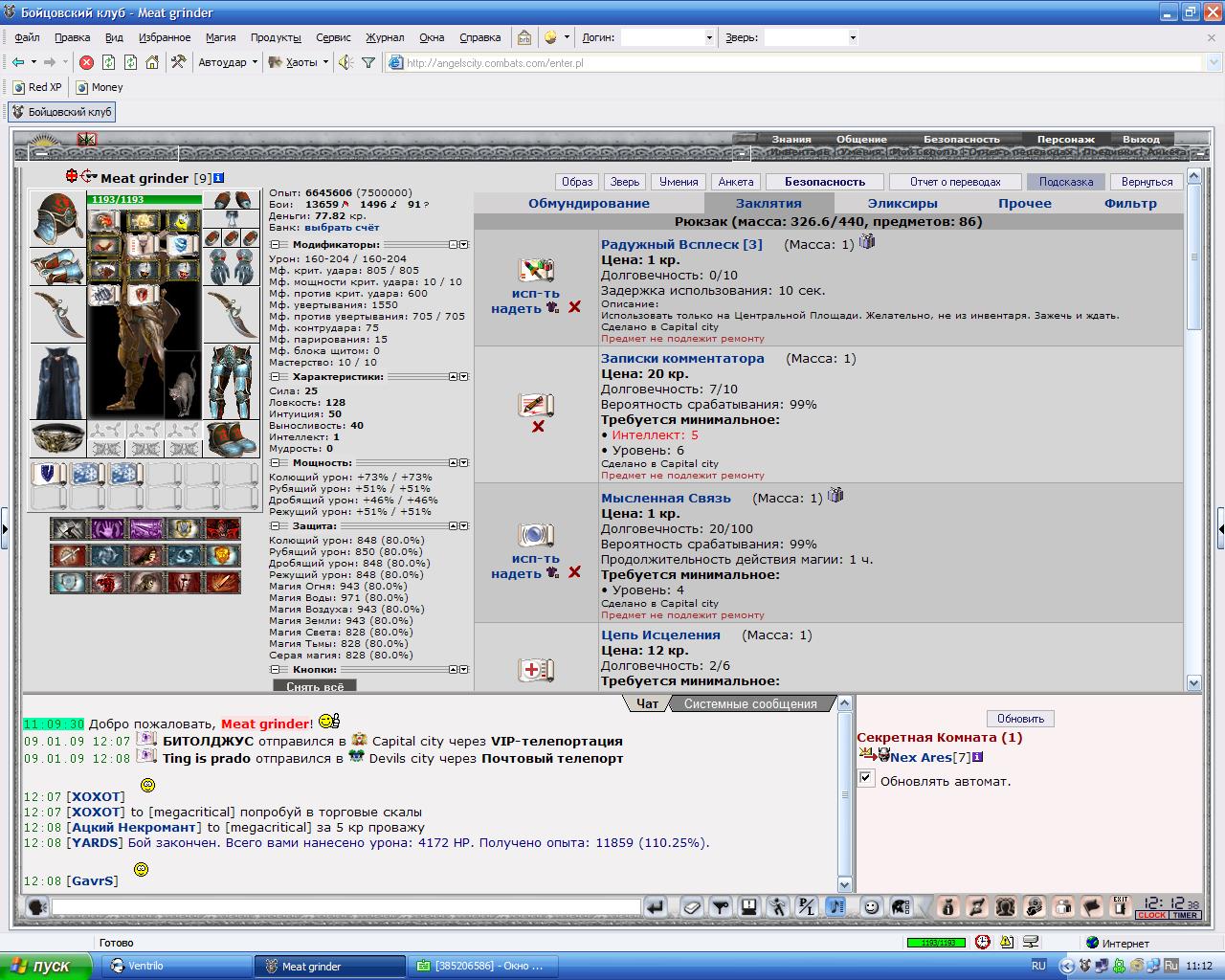Click the EXIT door icon in bottom toolbar
The width and height of the screenshot is (1225, 980).
pyautogui.click(x=1120, y=906)
